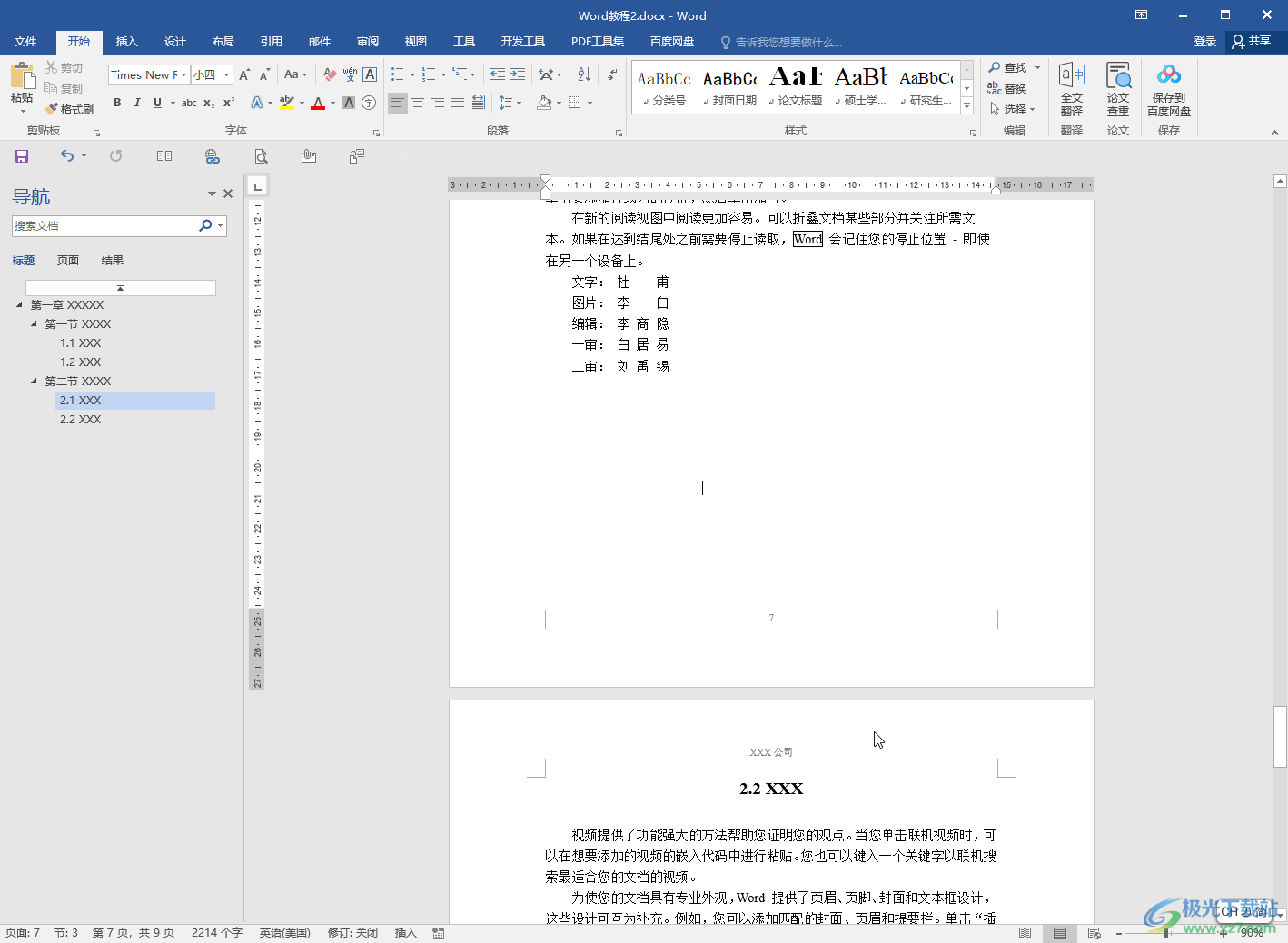
Task: Click the 共享 Share button
Action: tap(1251, 41)
